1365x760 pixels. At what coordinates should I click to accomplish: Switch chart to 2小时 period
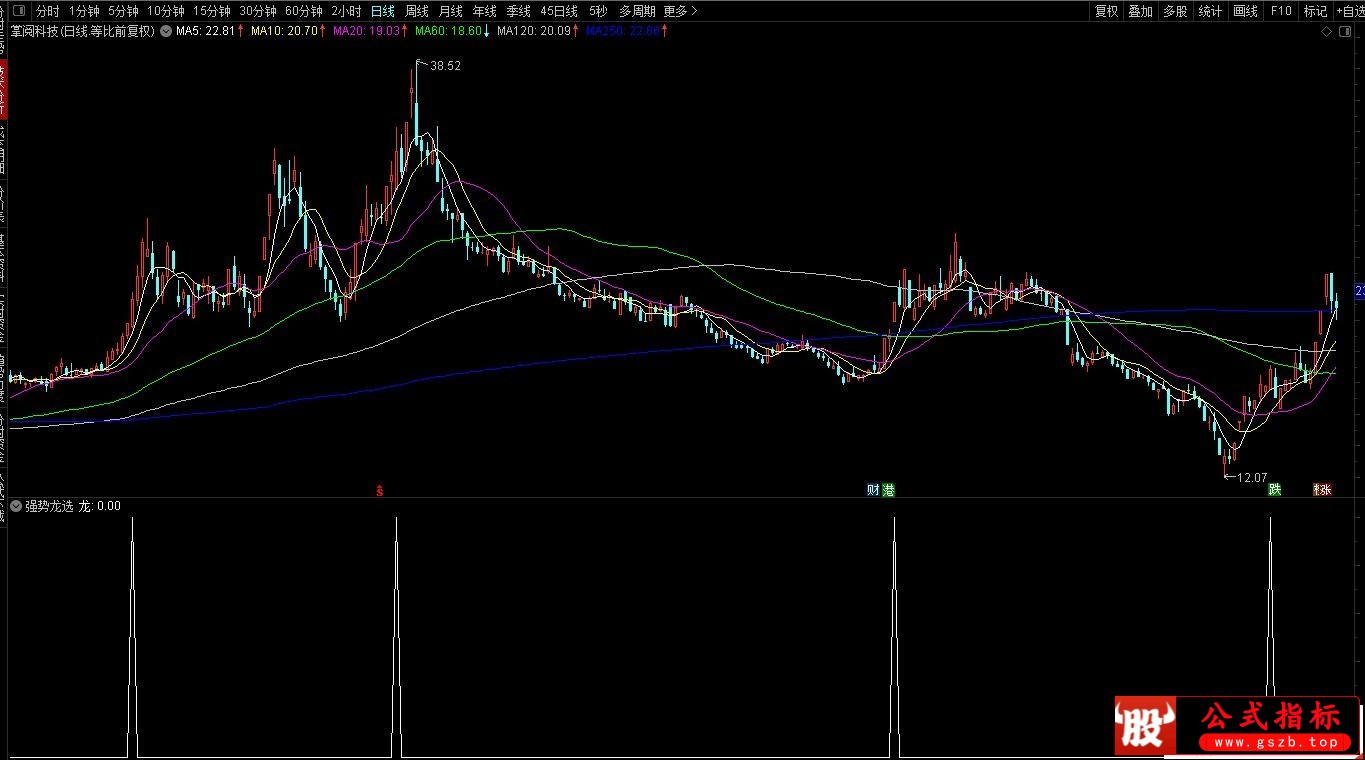tap(346, 11)
